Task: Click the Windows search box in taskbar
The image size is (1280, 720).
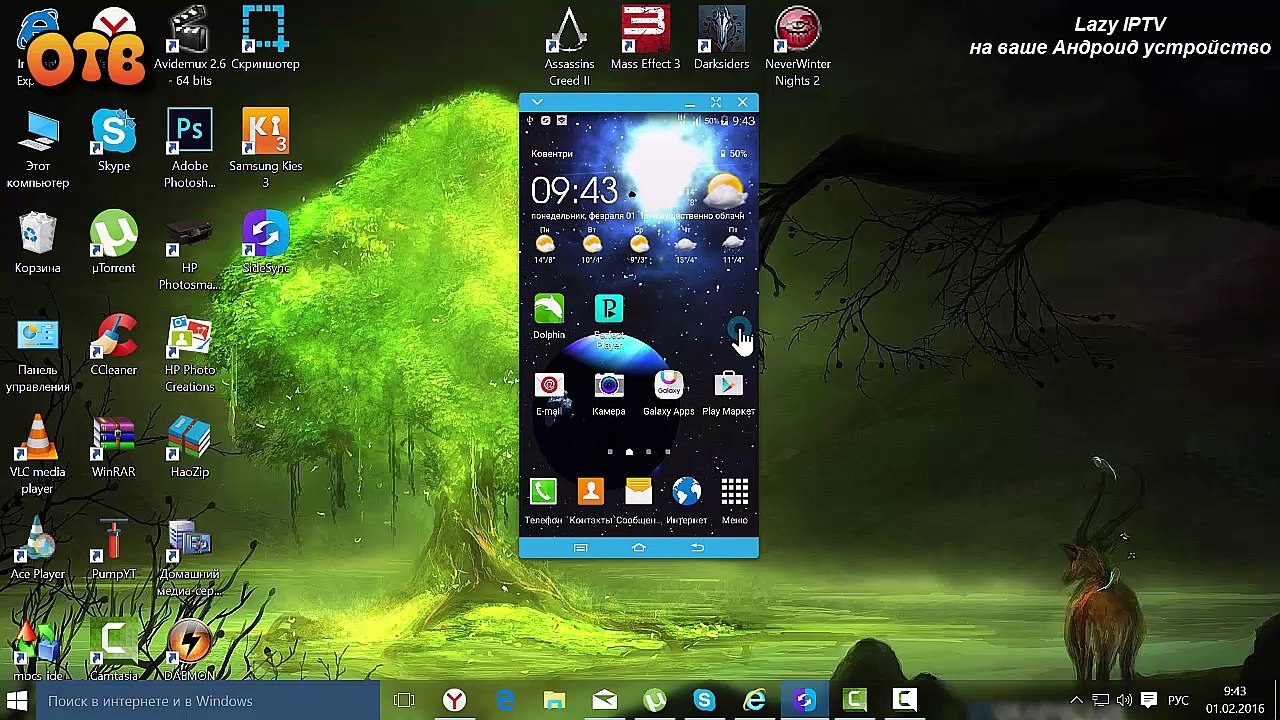Action: (206, 701)
